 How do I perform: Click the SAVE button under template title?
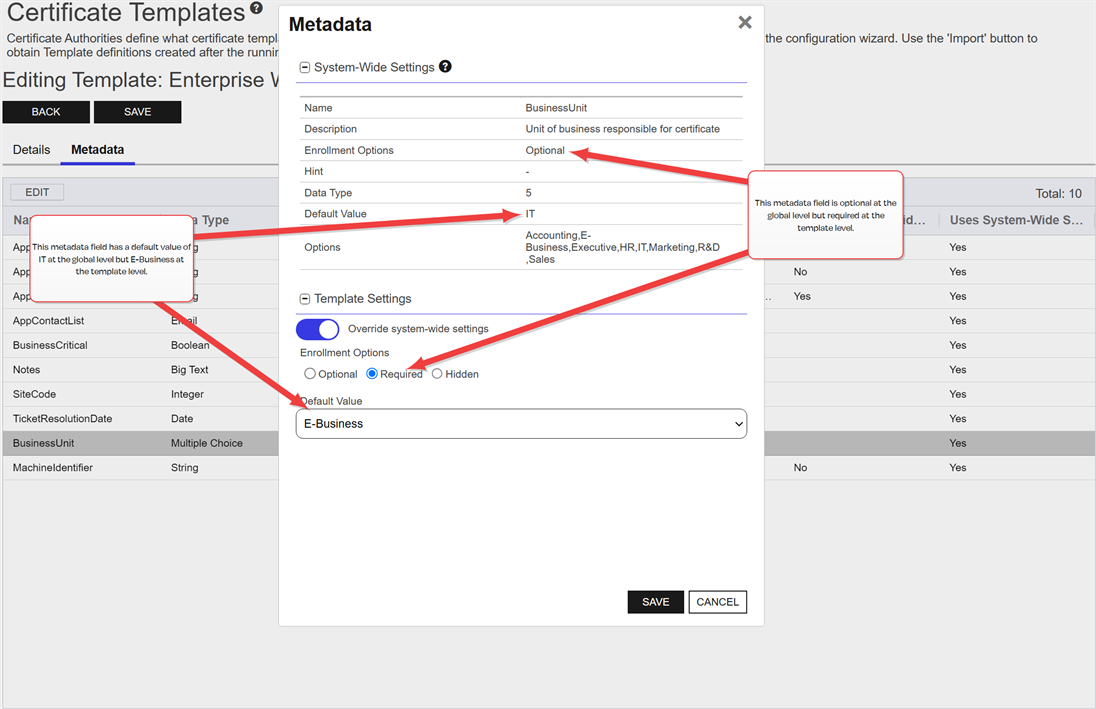[137, 112]
